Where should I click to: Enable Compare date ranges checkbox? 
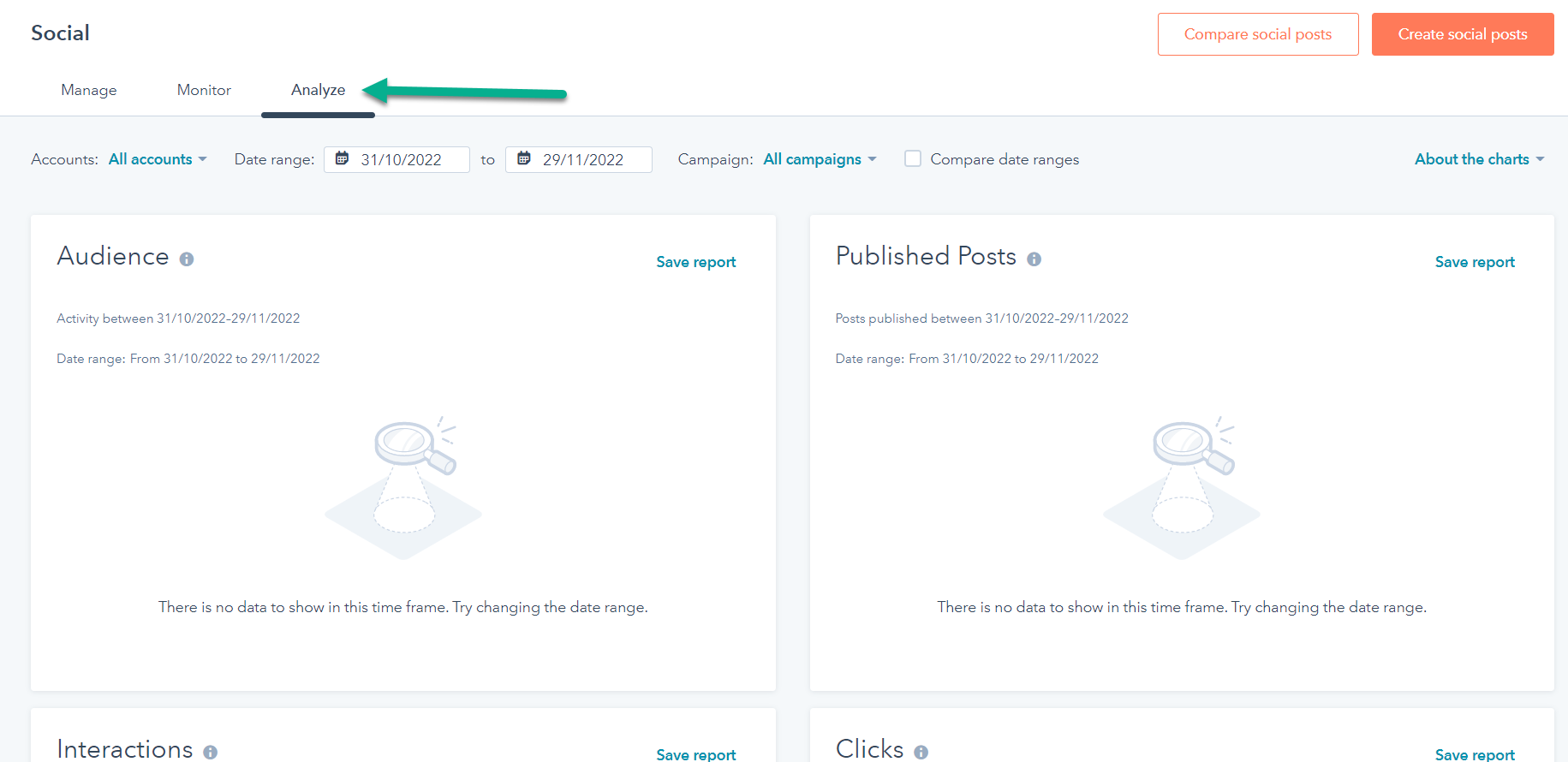point(913,158)
